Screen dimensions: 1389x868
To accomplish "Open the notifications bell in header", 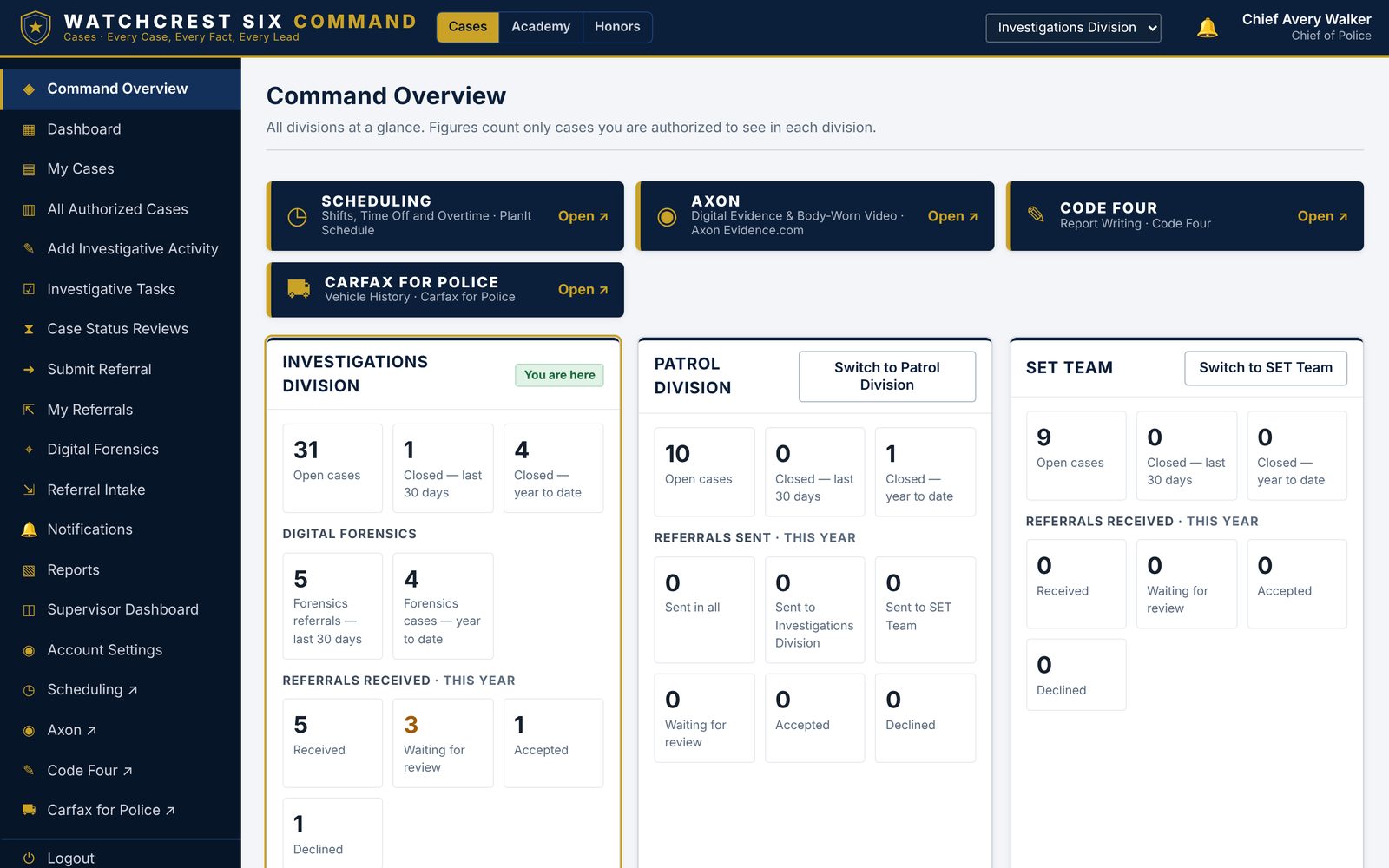I will point(1207,28).
